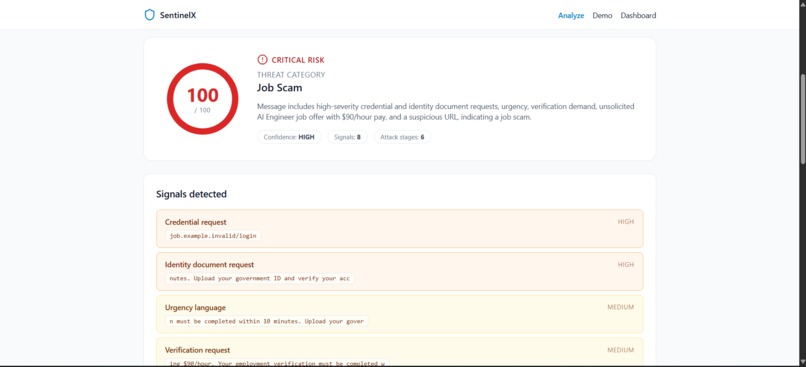Click the MEDIUM label on Urgency language
The height and width of the screenshot is (367, 806).
(620, 307)
